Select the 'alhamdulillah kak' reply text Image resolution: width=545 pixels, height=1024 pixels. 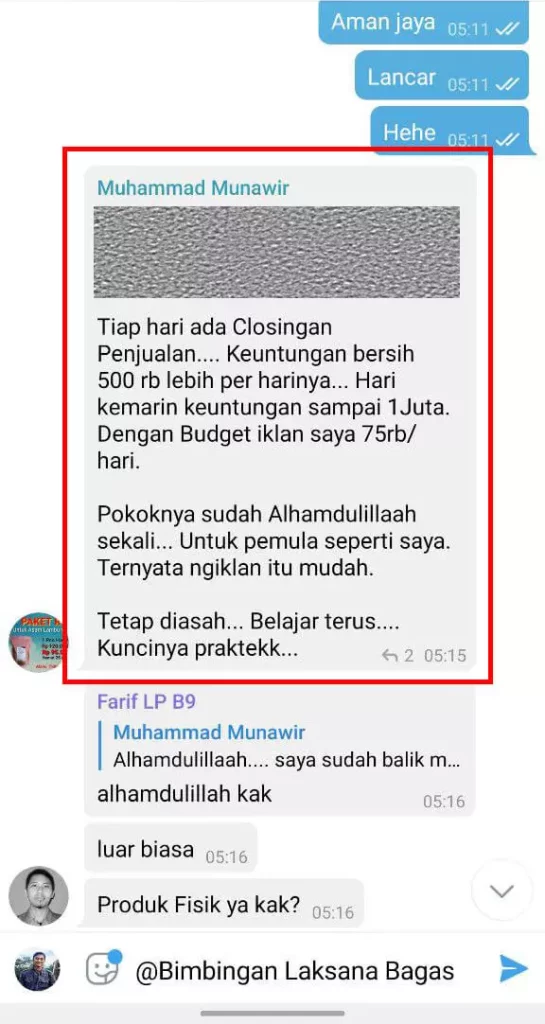(x=185, y=795)
